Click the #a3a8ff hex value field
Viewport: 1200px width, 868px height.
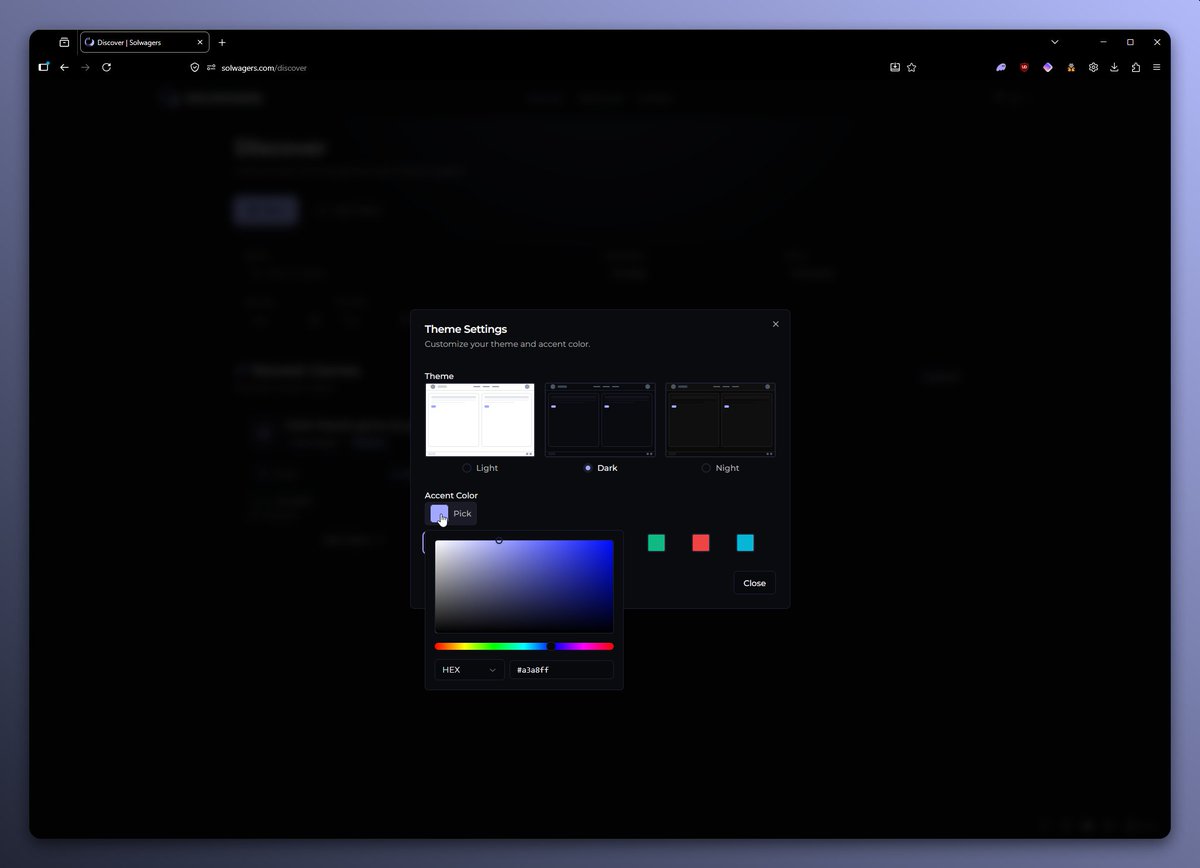(x=561, y=670)
